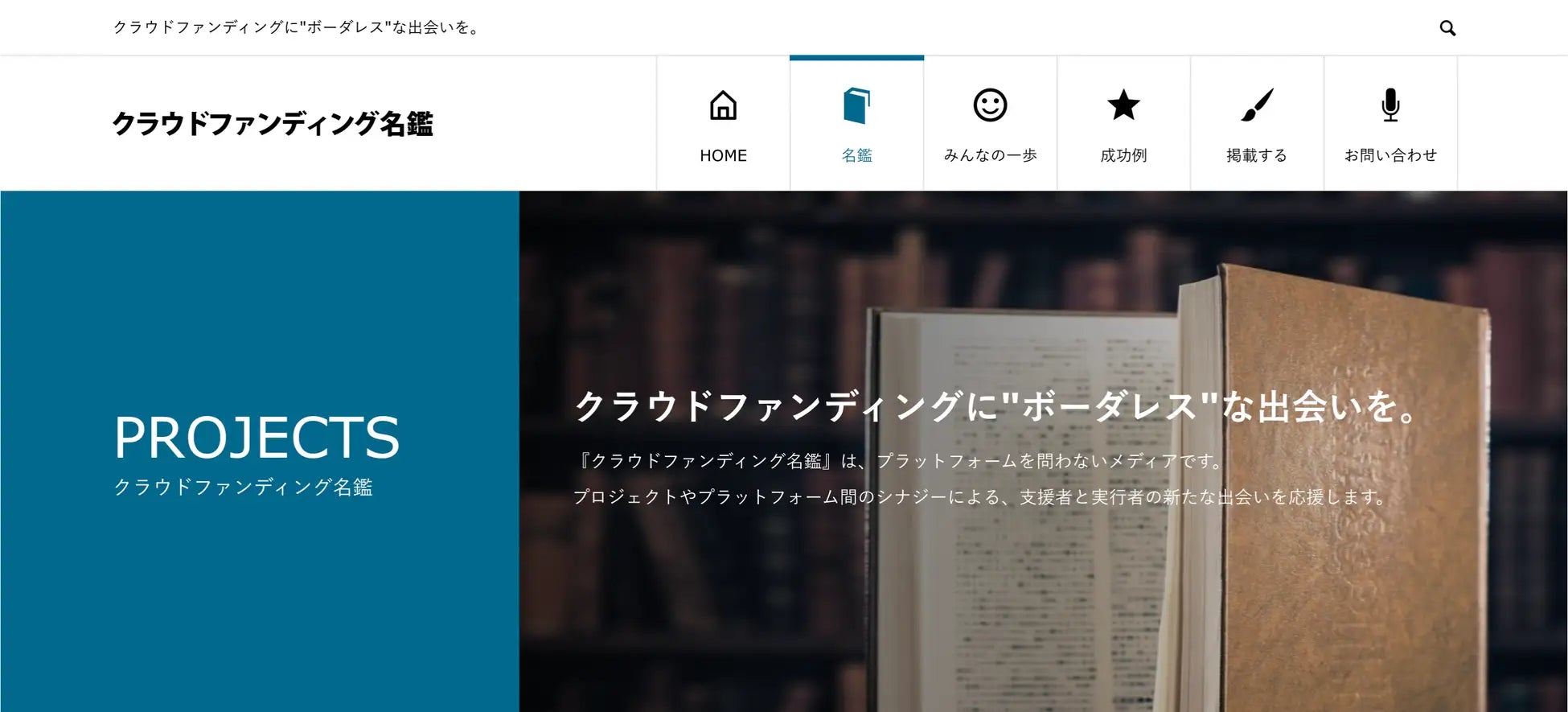The width and height of the screenshot is (1568, 712).
Task: Click the smiley face icon
Action: (990, 105)
